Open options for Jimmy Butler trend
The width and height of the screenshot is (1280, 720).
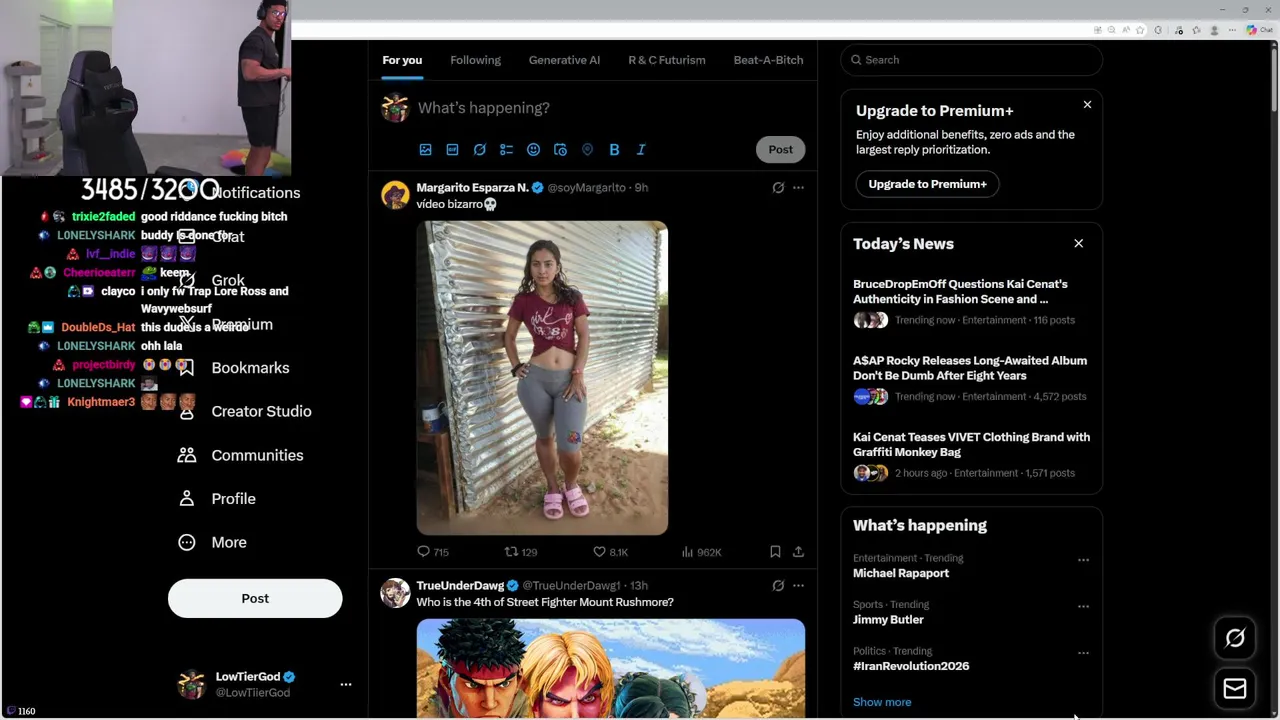(x=1083, y=606)
